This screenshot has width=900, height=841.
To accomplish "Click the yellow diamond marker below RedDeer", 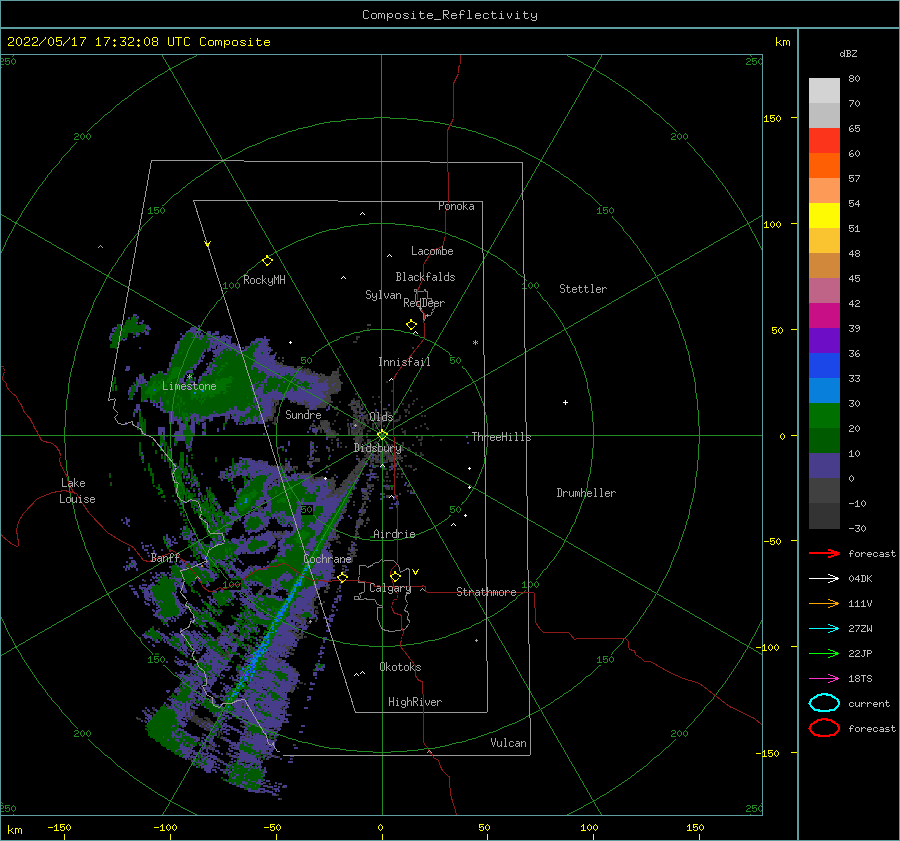I will point(412,325).
